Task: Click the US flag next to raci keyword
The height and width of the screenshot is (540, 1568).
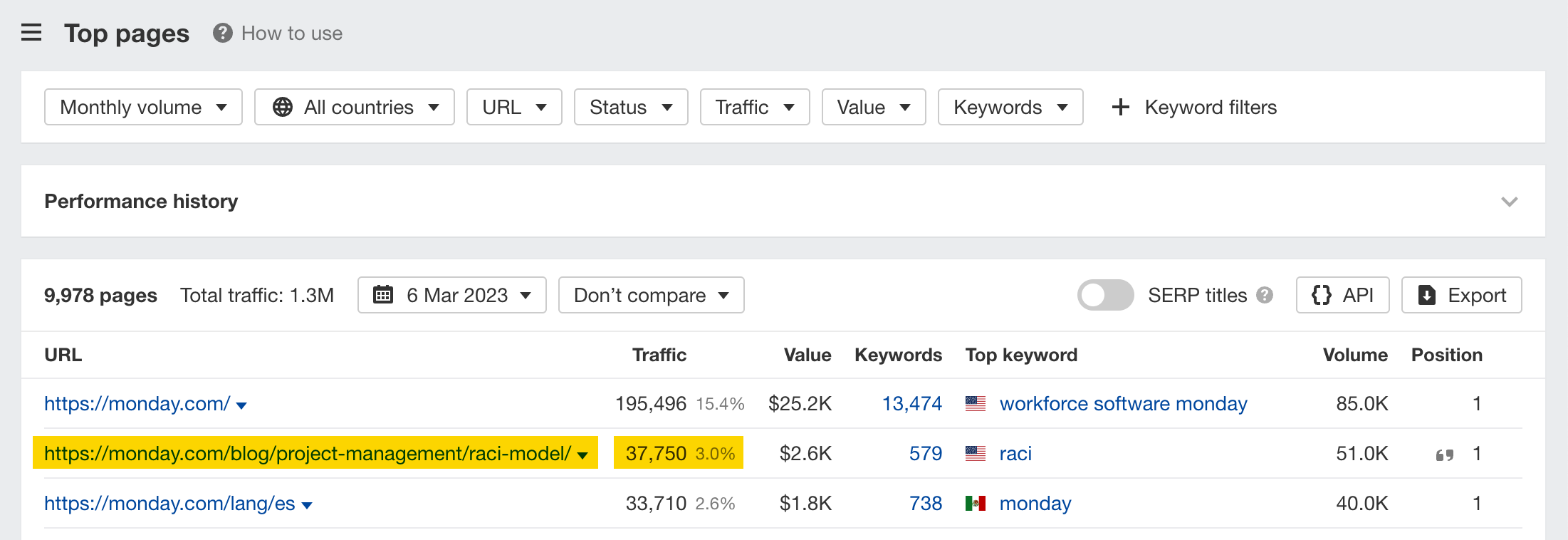Action: (976, 454)
